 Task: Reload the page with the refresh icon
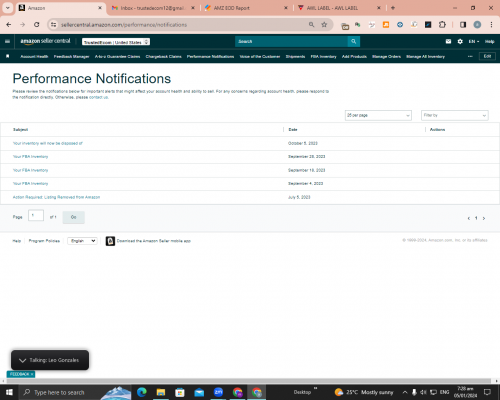pos(37,25)
